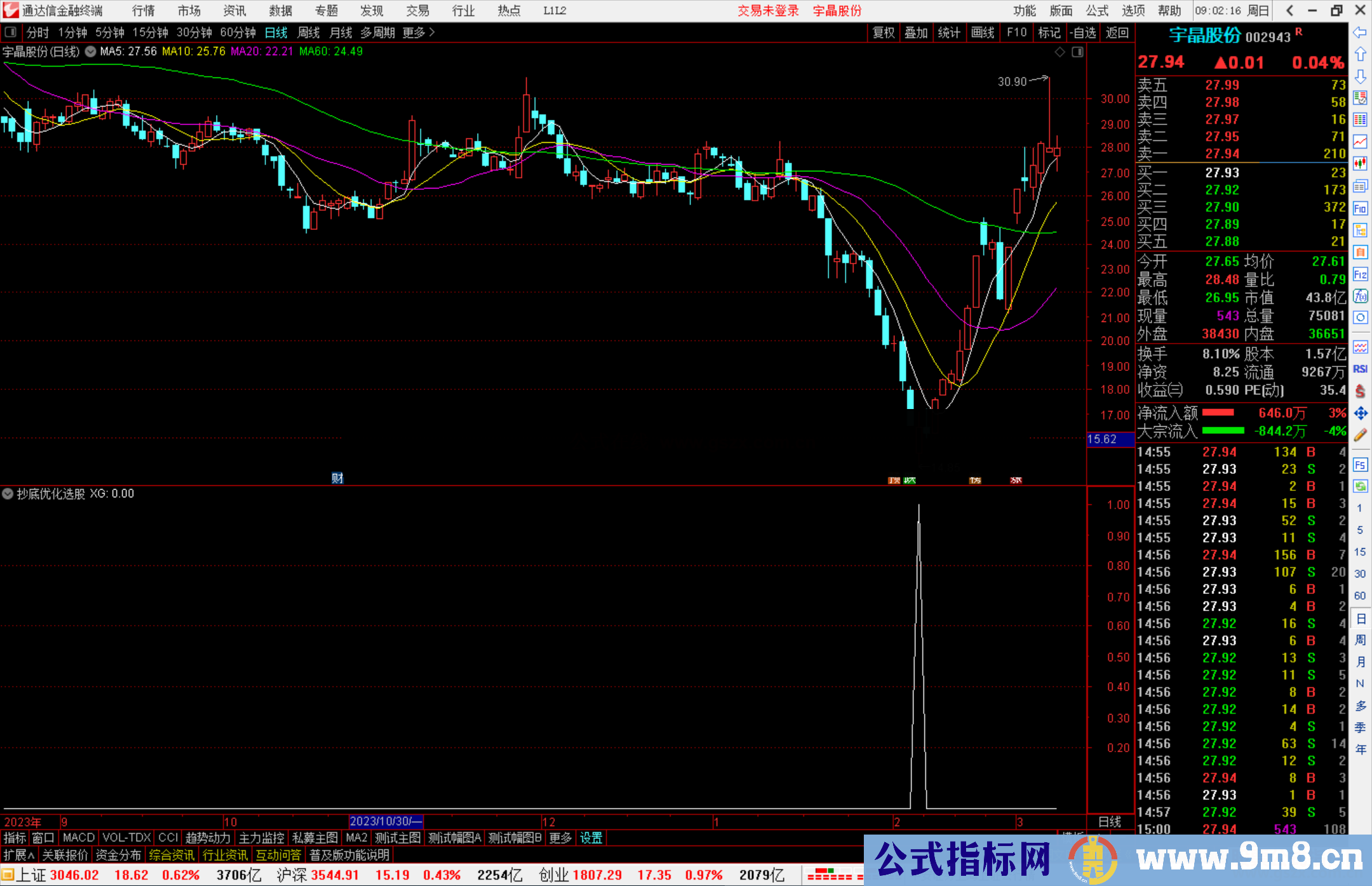Viewport: 1372px width, 886px height.
Task: Open the RSI indicator sidebar icon
Action: tap(1360, 369)
